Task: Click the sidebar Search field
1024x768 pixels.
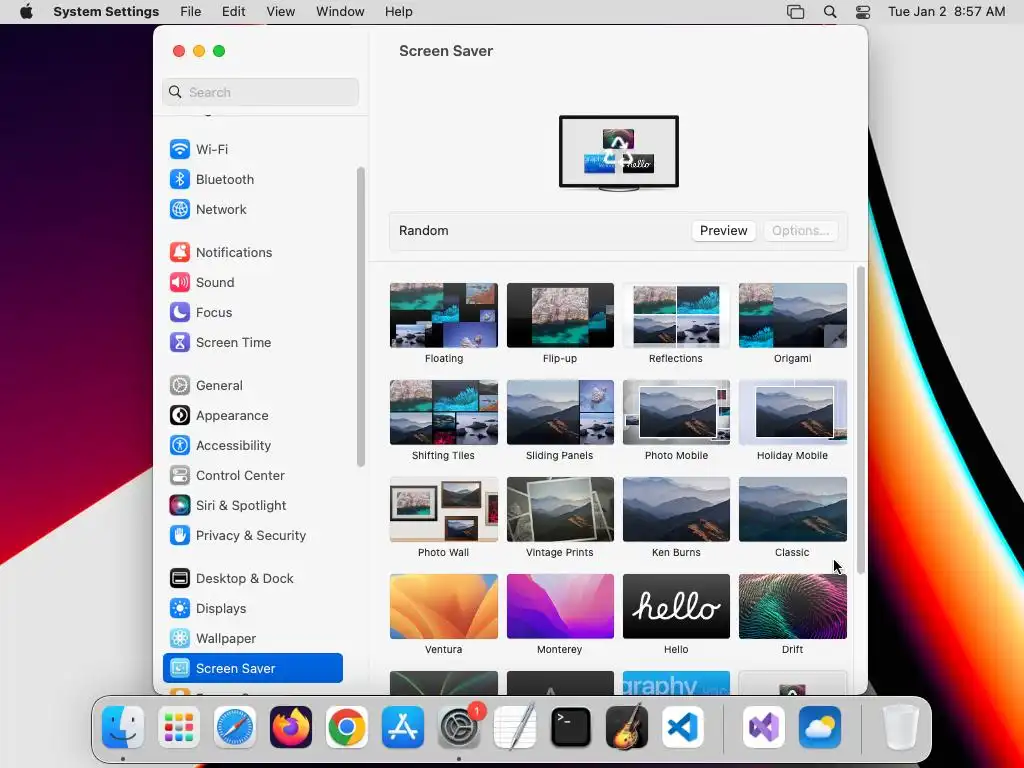Action: pyautogui.click(x=261, y=92)
